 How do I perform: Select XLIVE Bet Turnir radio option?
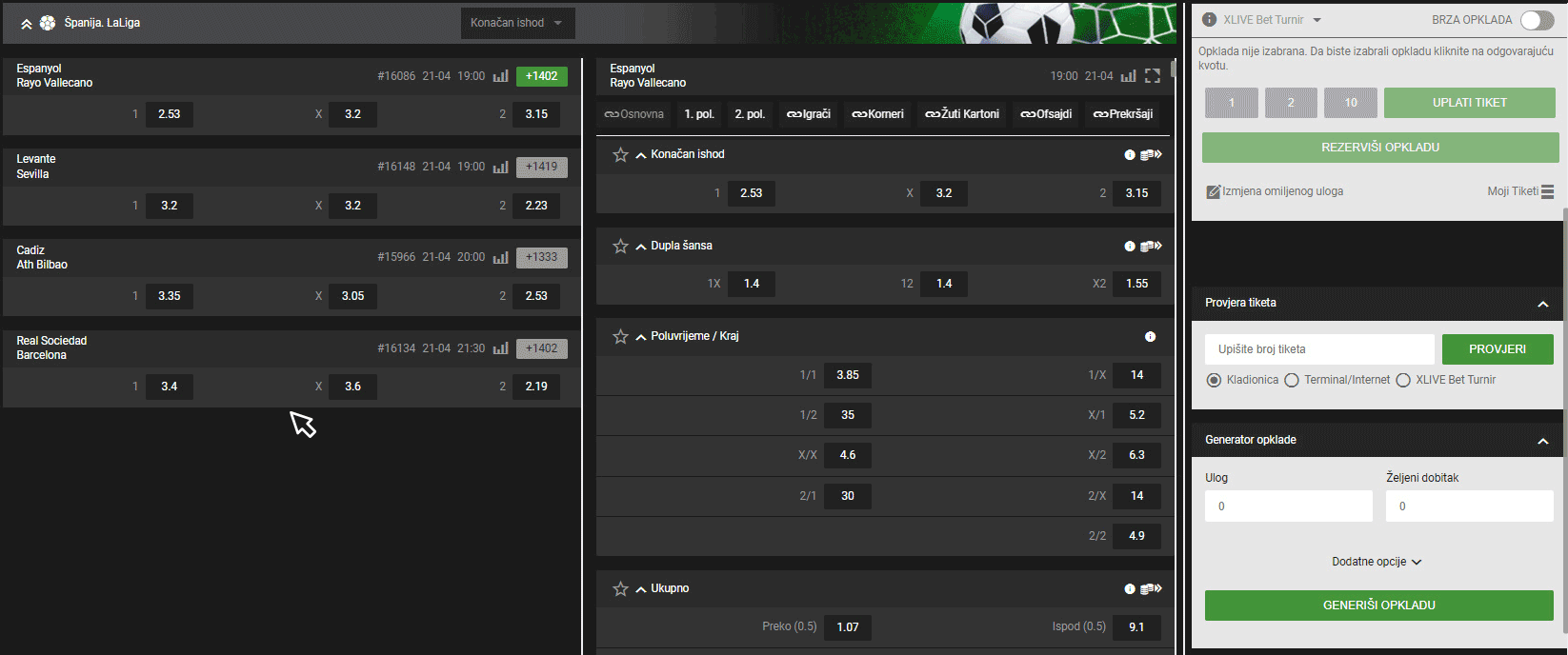[x=1403, y=380]
